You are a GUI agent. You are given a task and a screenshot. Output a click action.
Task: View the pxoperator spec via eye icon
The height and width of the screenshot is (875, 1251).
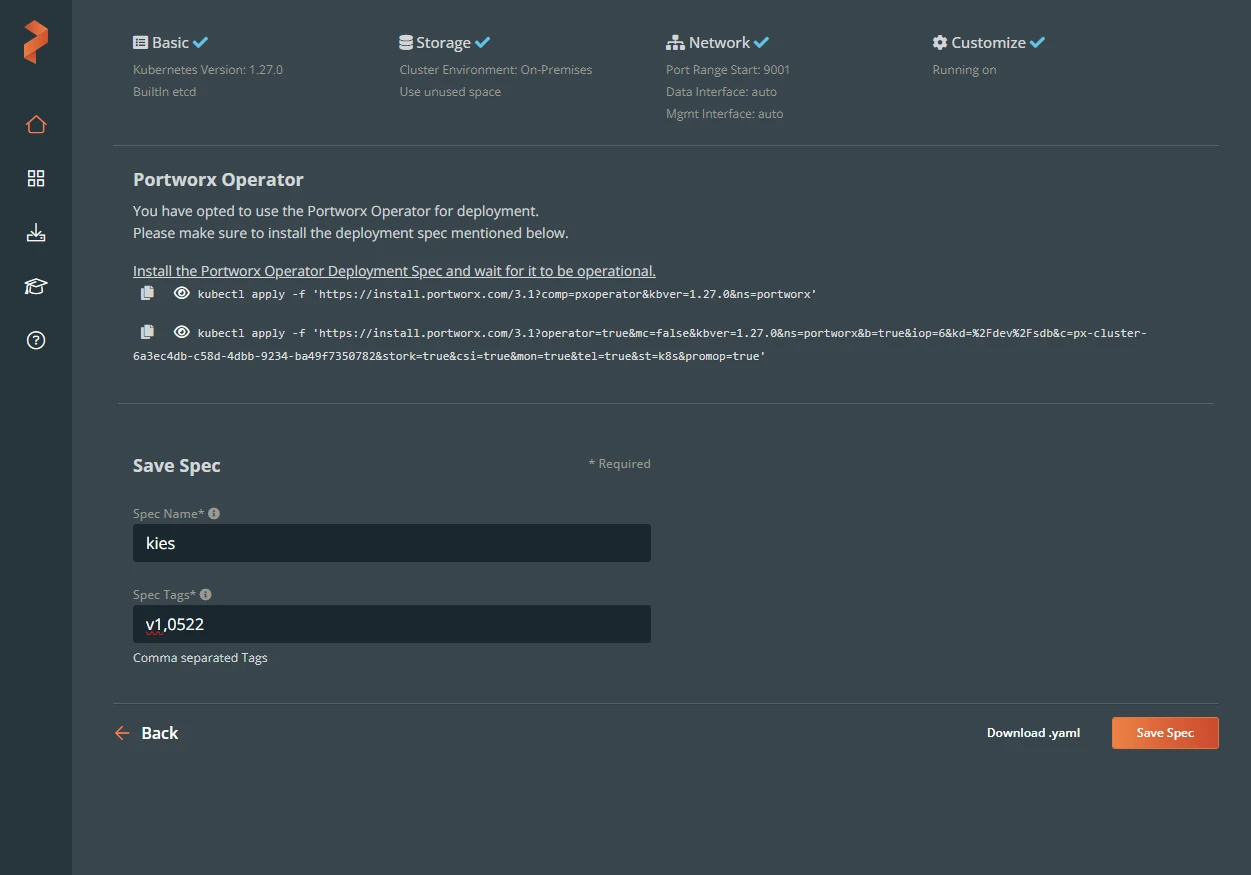(181, 293)
